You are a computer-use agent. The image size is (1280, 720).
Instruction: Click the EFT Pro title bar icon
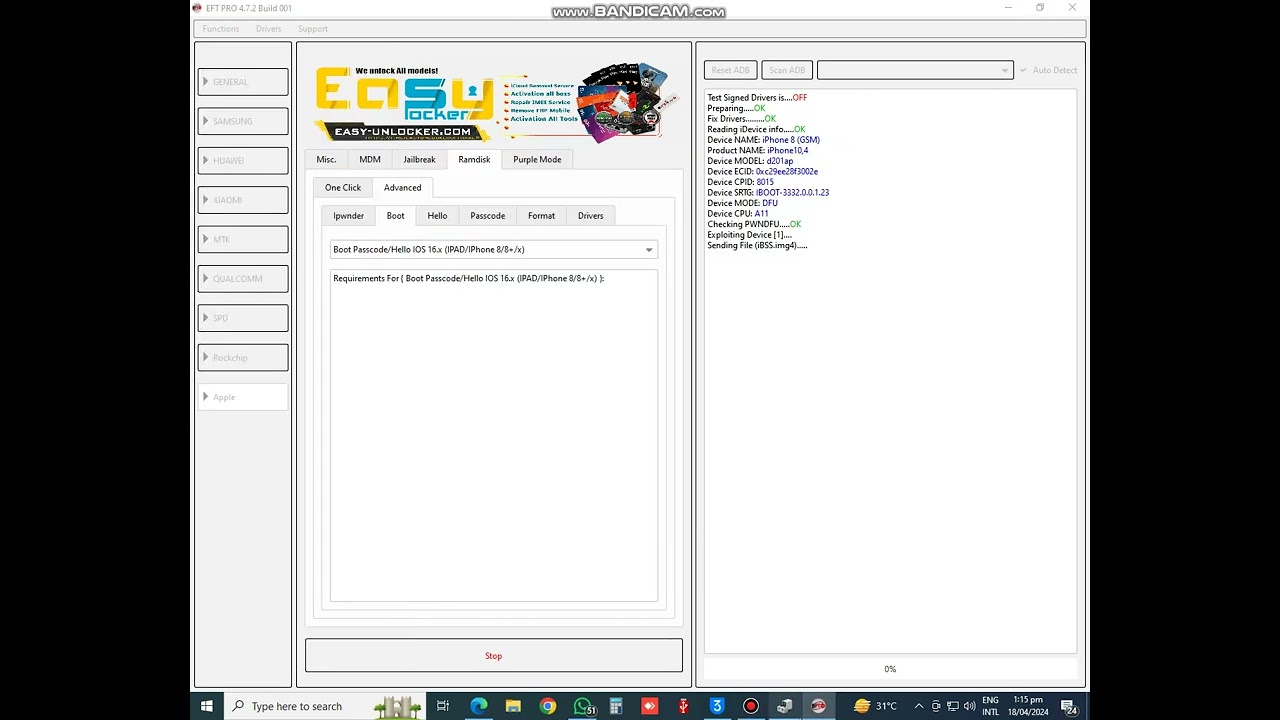tap(197, 8)
